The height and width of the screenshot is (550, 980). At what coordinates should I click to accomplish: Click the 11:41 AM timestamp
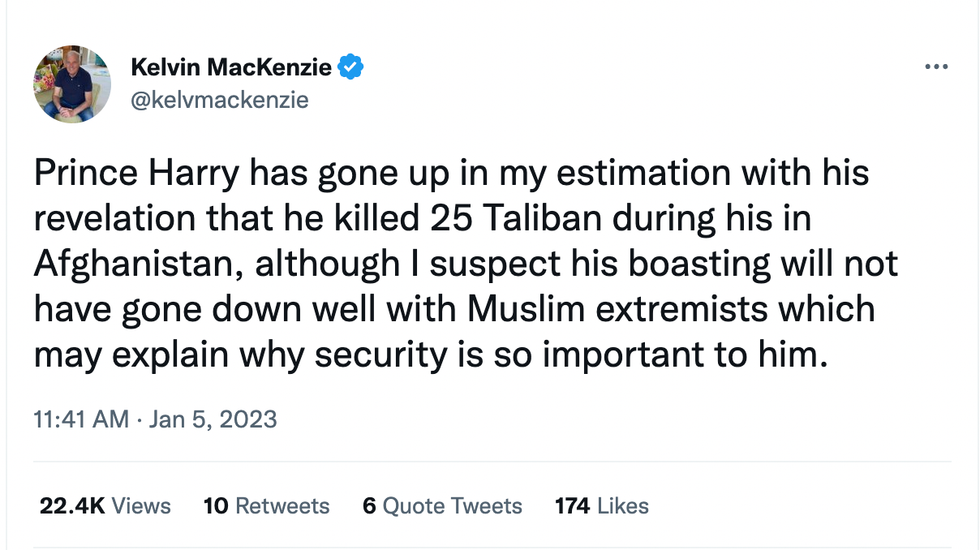(81, 419)
